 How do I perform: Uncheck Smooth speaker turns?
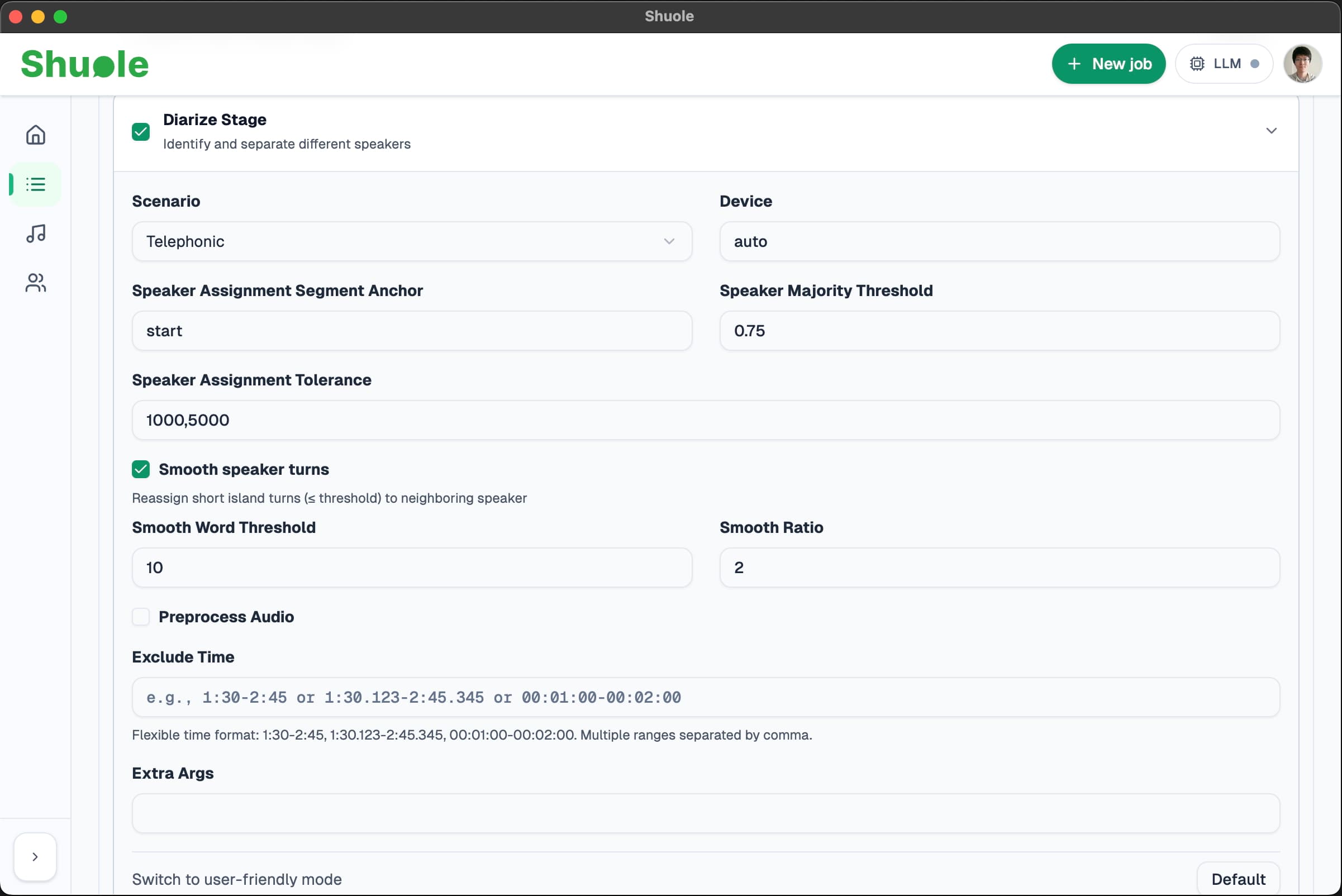pos(141,470)
